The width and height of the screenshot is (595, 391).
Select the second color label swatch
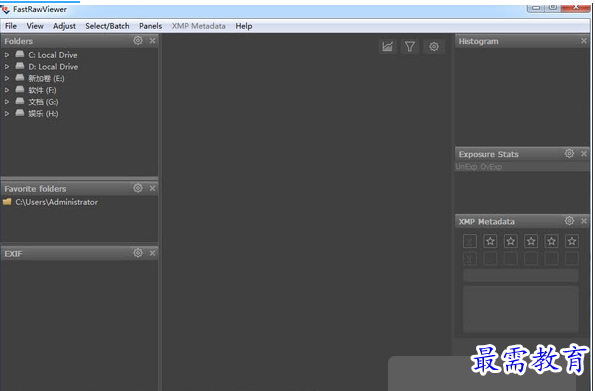(x=511, y=259)
